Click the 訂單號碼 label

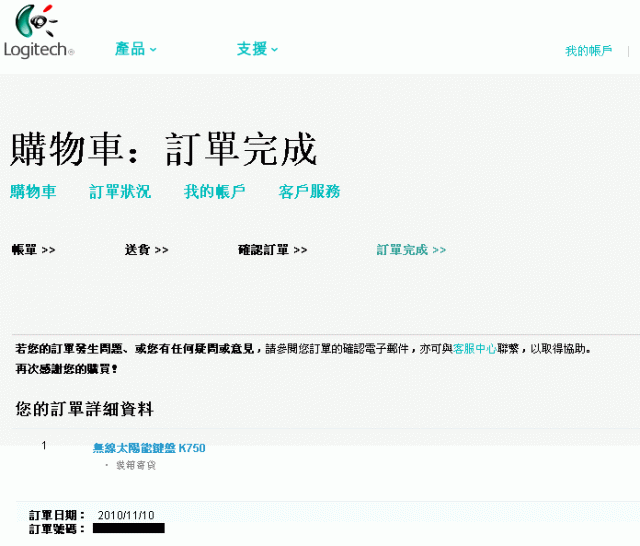coord(57,529)
